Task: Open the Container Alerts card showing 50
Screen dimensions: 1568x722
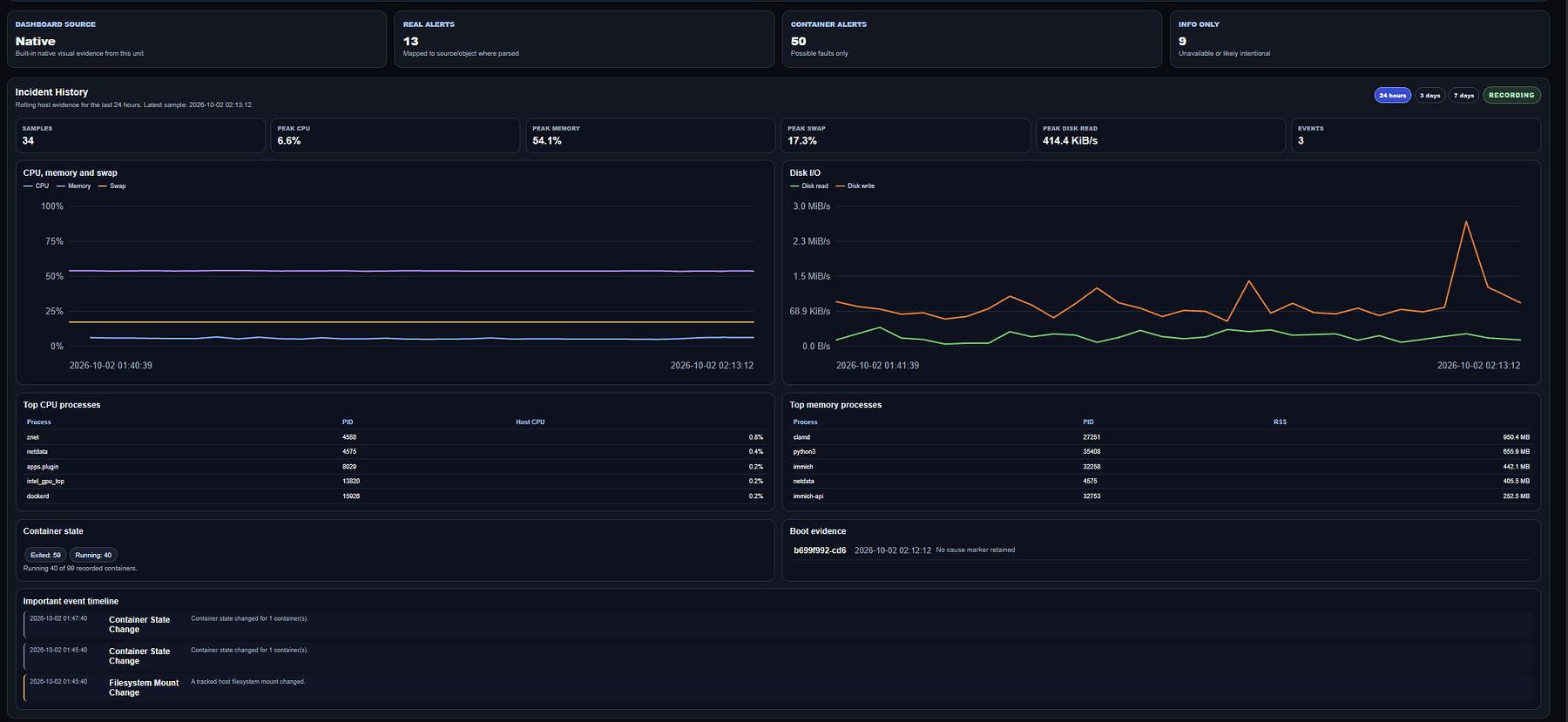Action: pyautogui.click(x=972, y=39)
